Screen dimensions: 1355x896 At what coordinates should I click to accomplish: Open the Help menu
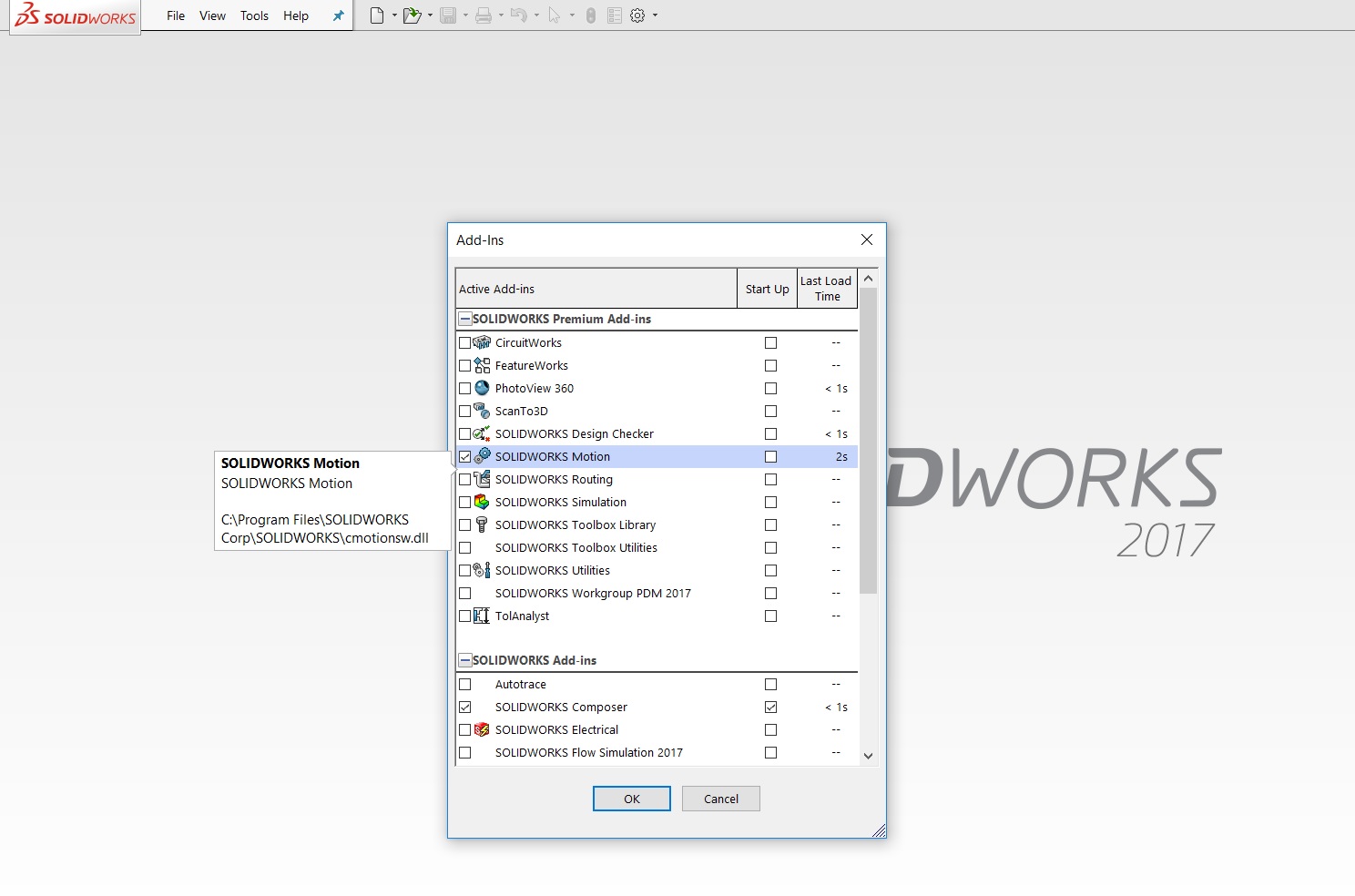pos(296,15)
